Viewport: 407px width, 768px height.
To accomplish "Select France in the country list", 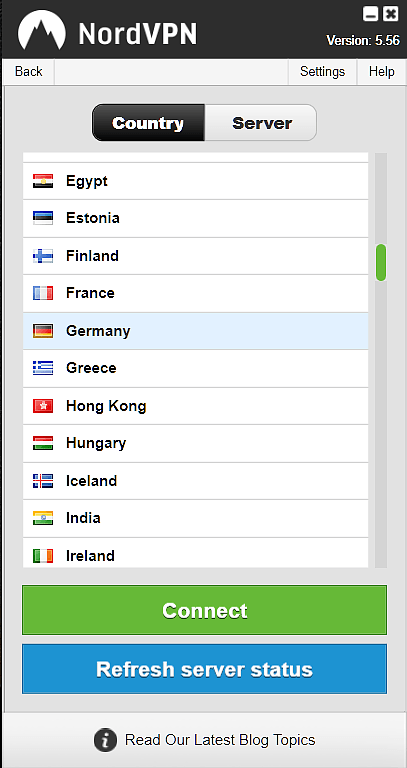I will tap(195, 293).
